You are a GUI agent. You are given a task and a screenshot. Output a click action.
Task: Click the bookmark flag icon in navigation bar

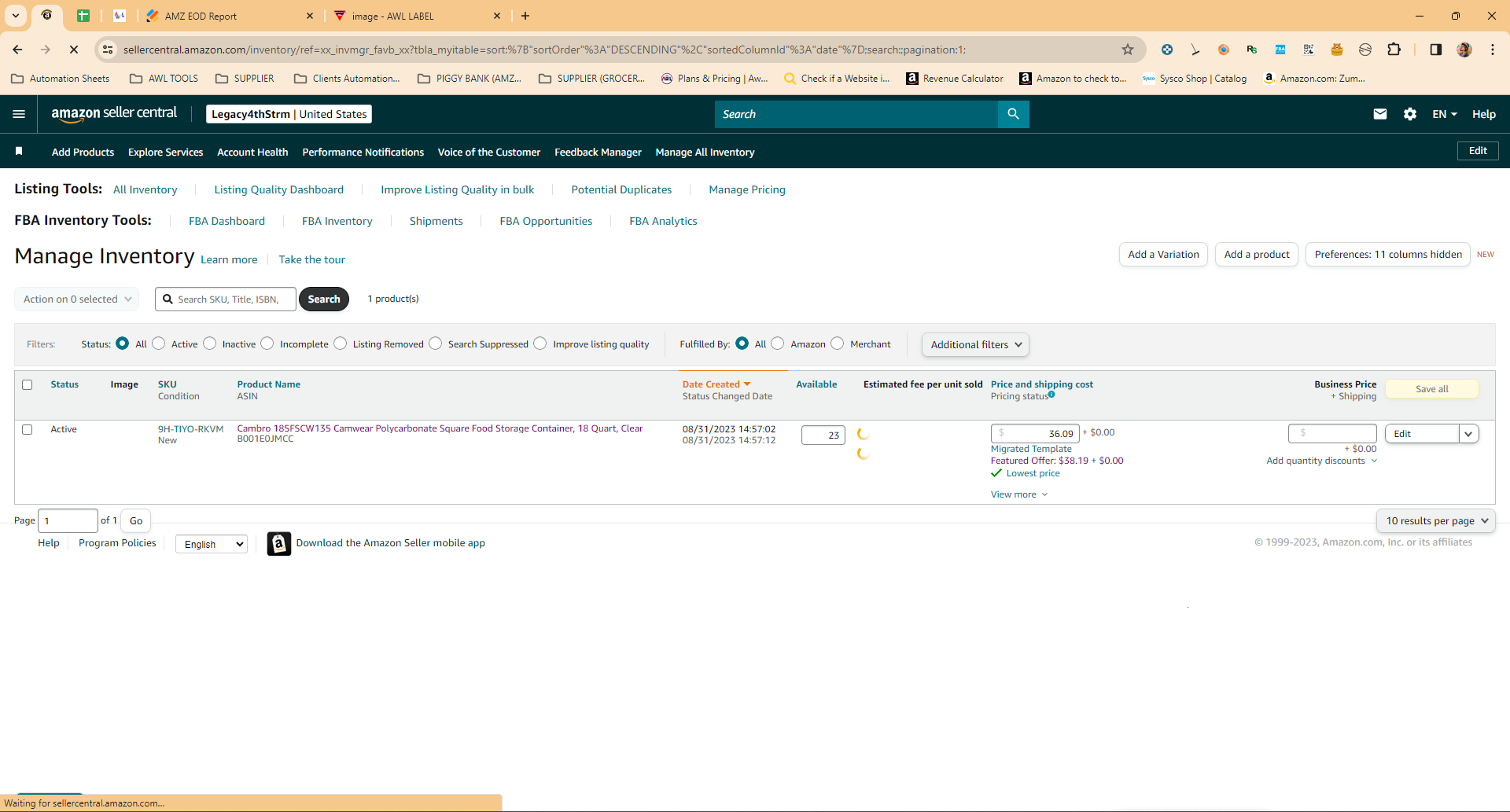coord(19,151)
